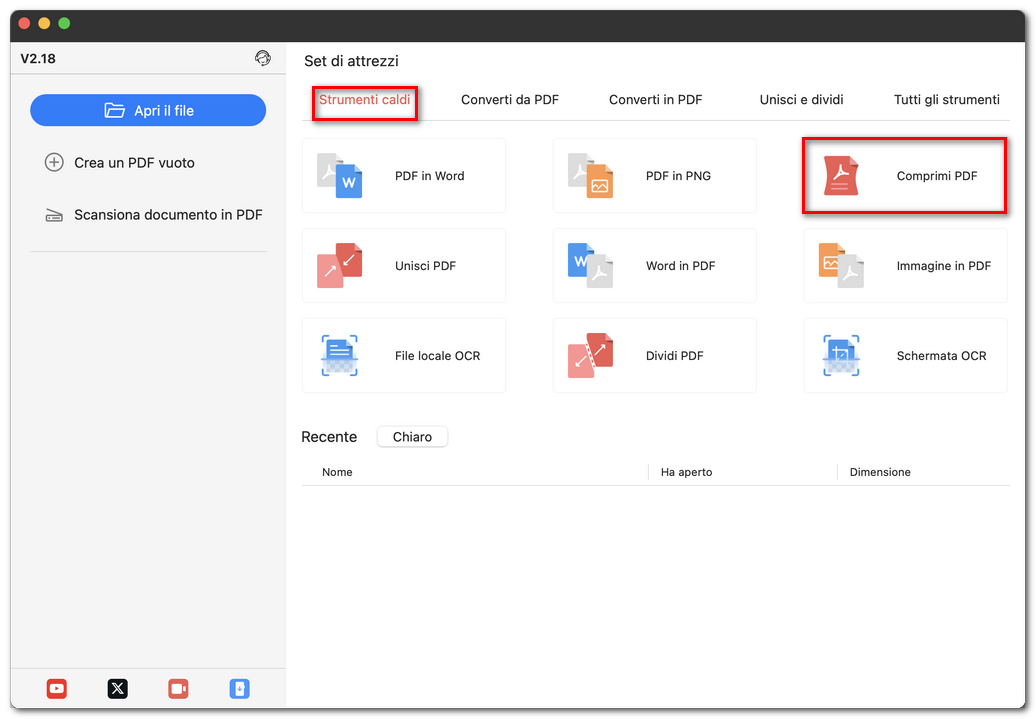Clear recent files with the Chiaro button
This screenshot has height=719, width=1036.
coord(412,437)
